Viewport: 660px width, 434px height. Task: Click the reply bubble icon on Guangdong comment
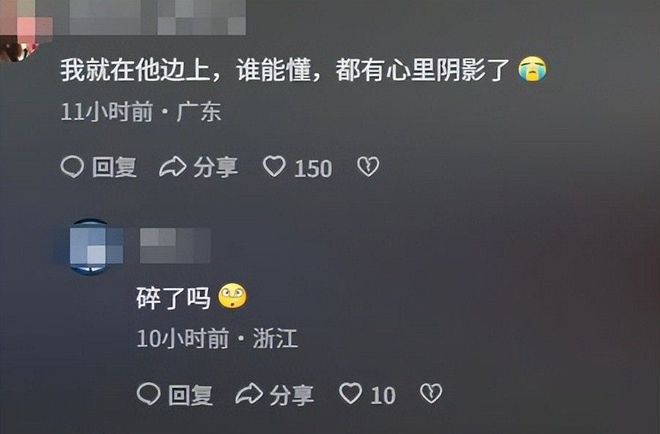[72, 167]
